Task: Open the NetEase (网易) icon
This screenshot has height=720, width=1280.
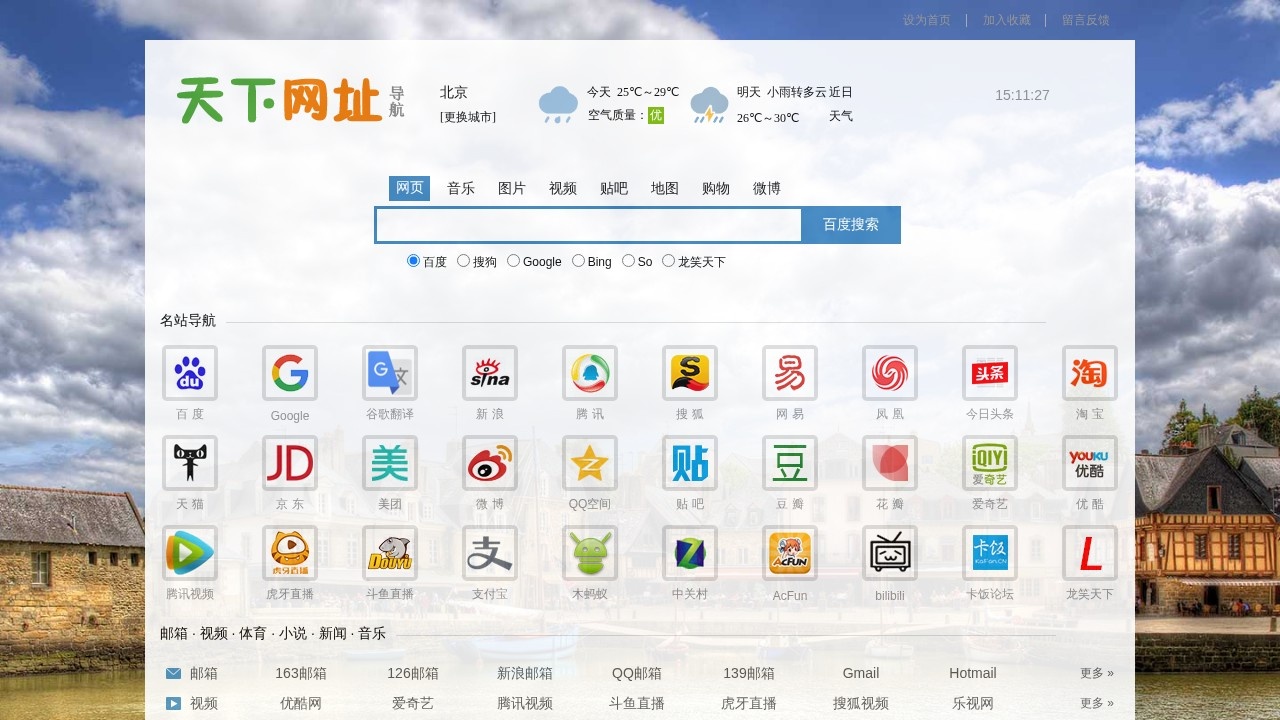Action: pyautogui.click(x=790, y=373)
